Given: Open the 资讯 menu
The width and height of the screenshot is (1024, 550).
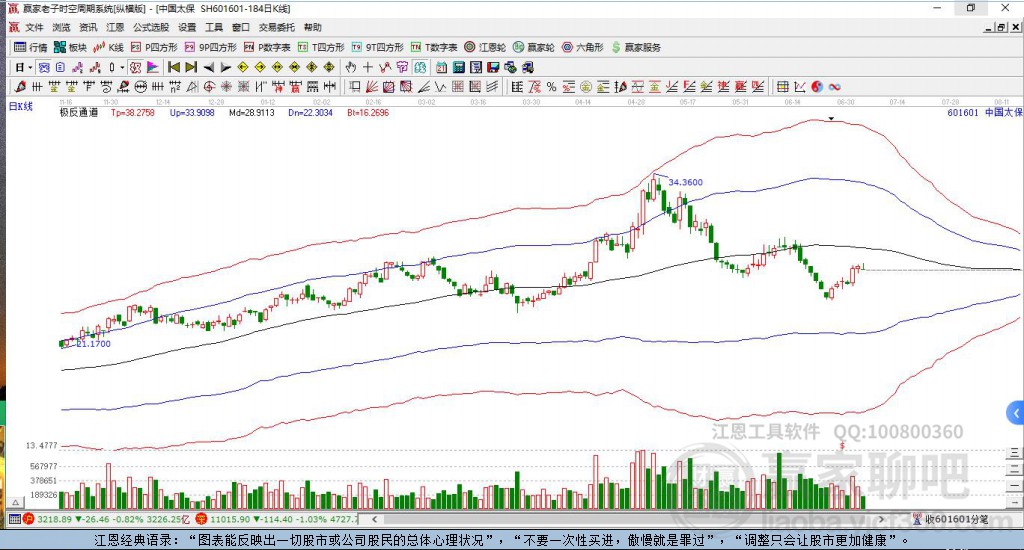Looking at the screenshot, I should [88, 27].
